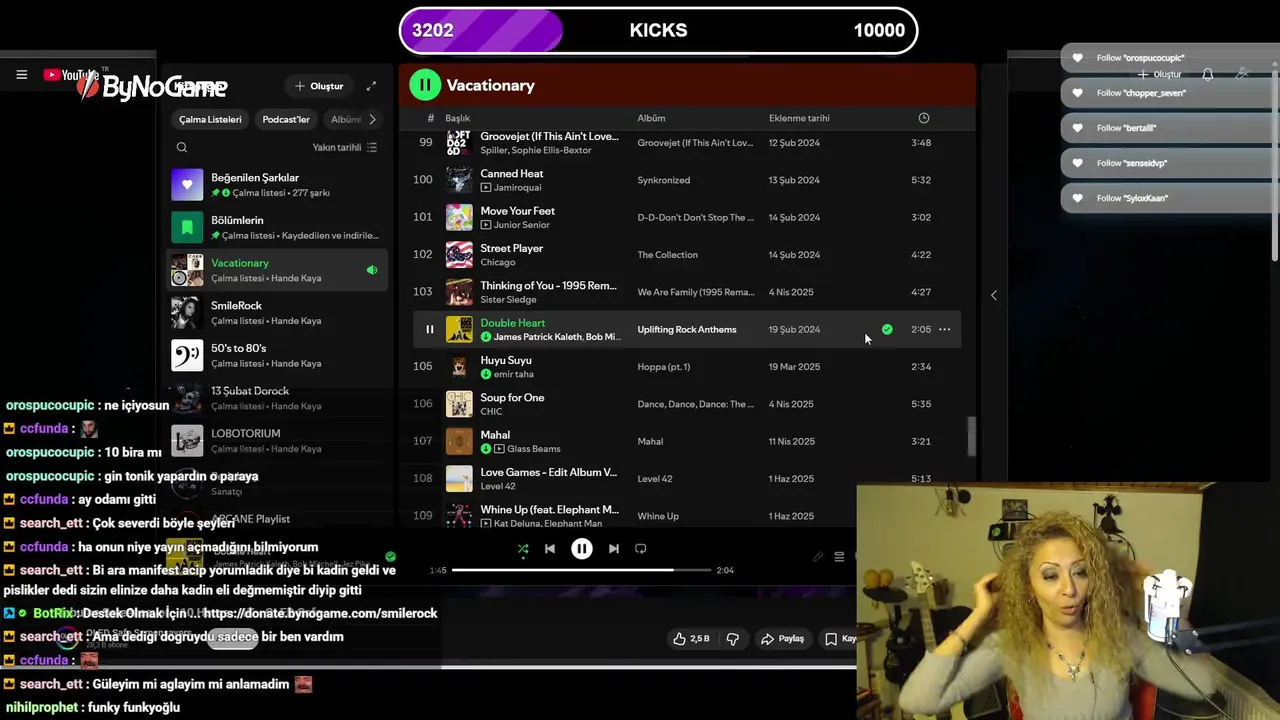The width and height of the screenshot is (1280, 720).
Task: Select the Mahal track
Action: click(x=687, y=441)
